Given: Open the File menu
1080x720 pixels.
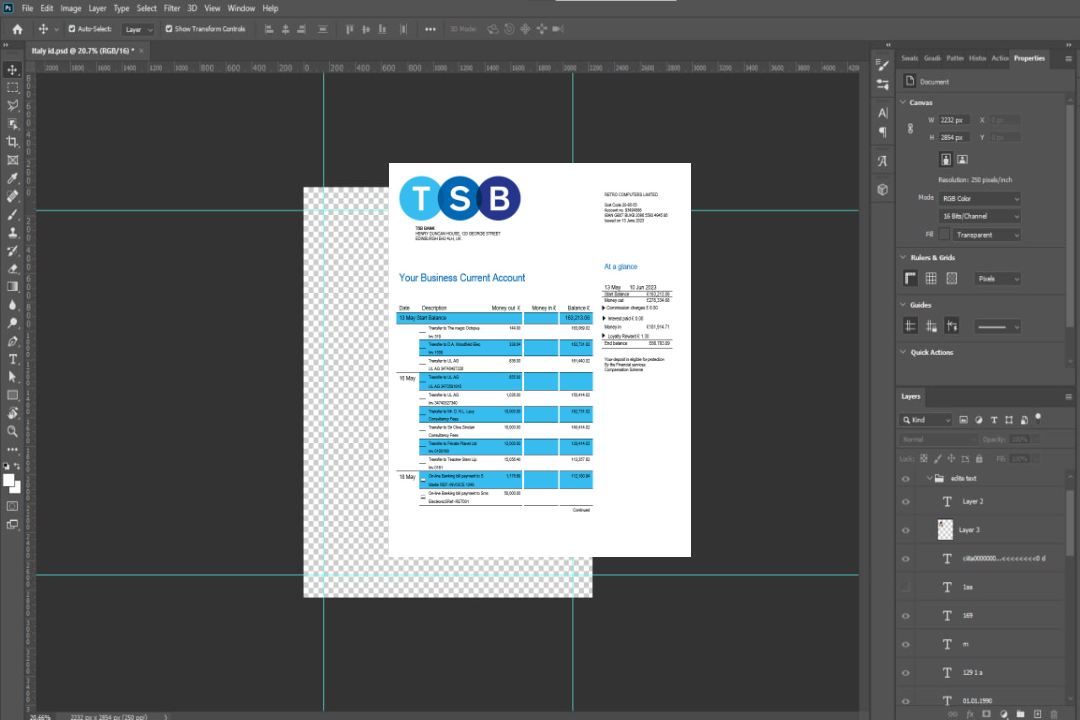Looking at the screenshot, I should pyautogui.click(x=27, y=8).
